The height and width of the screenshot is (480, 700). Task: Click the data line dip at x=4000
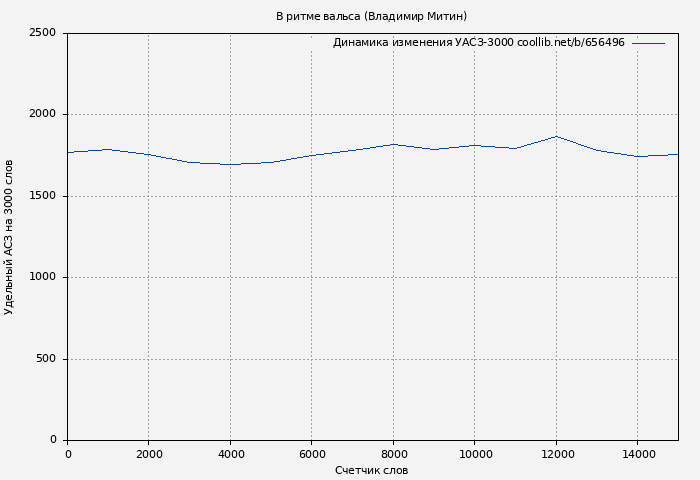click(x=230, y=164)
